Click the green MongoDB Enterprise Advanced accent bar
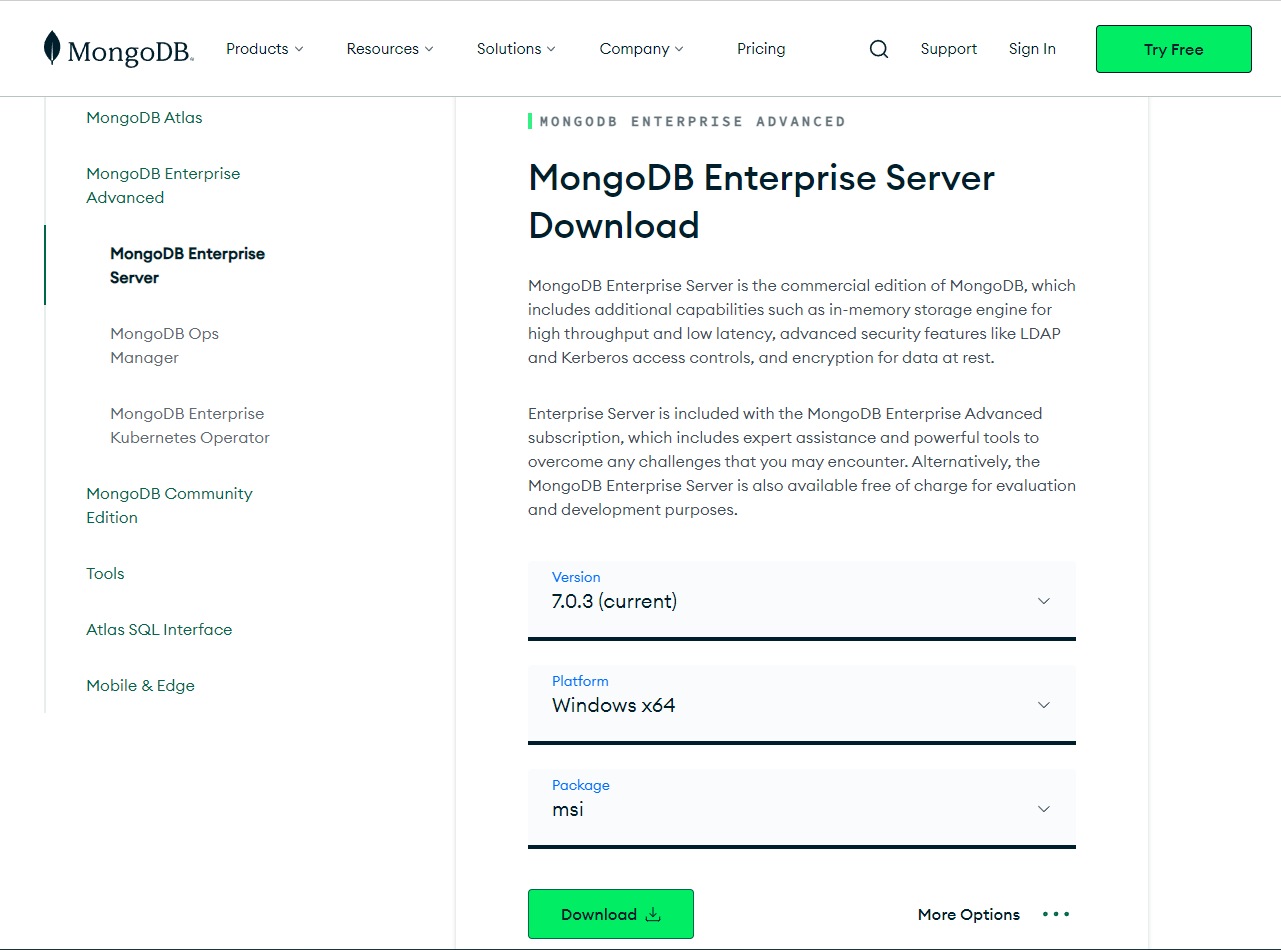Image resolution: width=1281 pixels, height=950 pixels. click(530, 120)
